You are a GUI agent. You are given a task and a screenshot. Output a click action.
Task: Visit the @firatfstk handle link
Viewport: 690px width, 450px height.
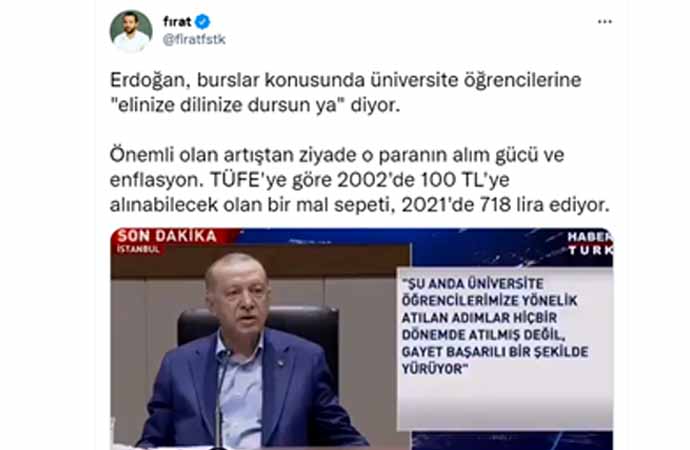tap(194, 40)
